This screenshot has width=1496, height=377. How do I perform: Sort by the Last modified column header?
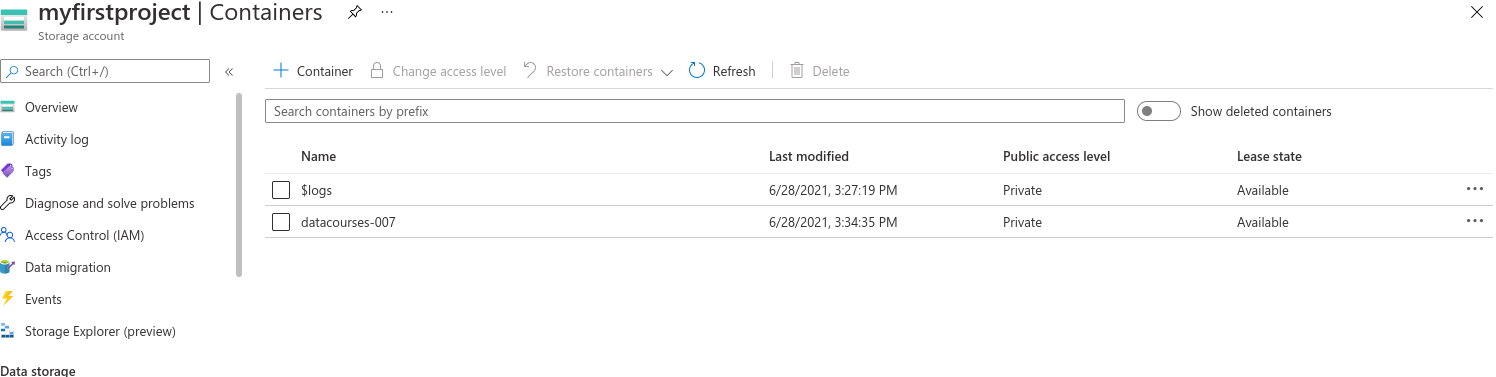pyautogui.click(x=809, y=156)
